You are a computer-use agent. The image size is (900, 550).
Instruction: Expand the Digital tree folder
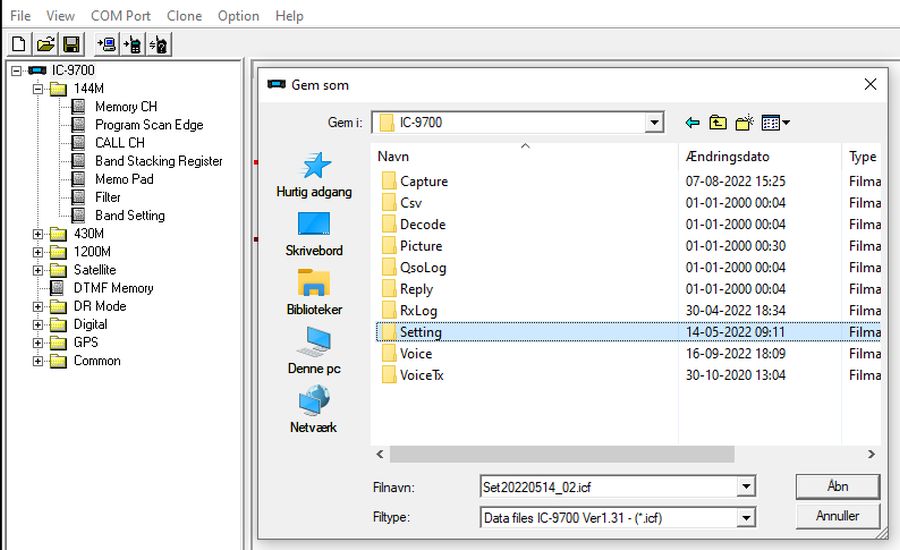pos(38,325)
